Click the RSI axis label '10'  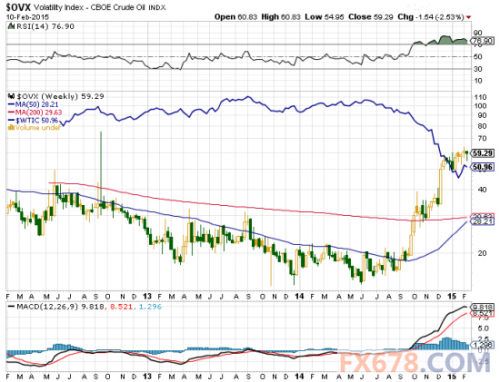point(478,81)
